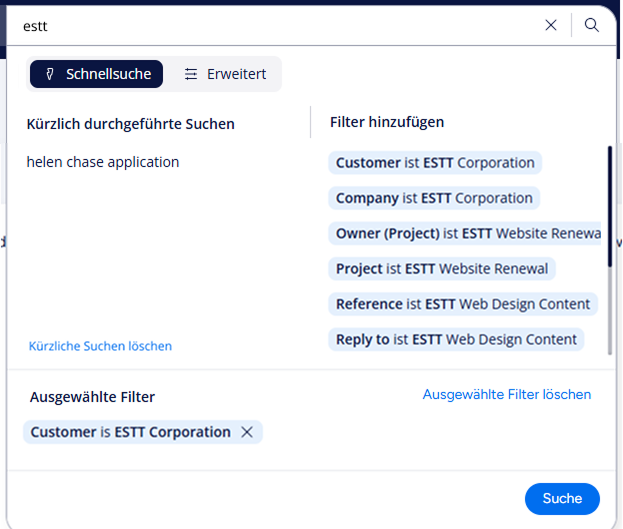Screen dimensions: 623x529
Task: Remove the selected Customer ESTT Corporation filter
Action: [x=248, y=432]
